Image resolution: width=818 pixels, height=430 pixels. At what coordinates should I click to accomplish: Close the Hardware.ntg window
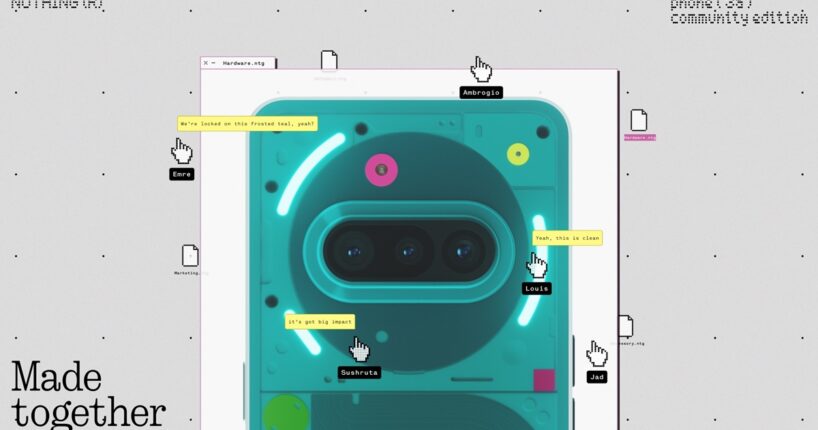[x=206, y=62]
